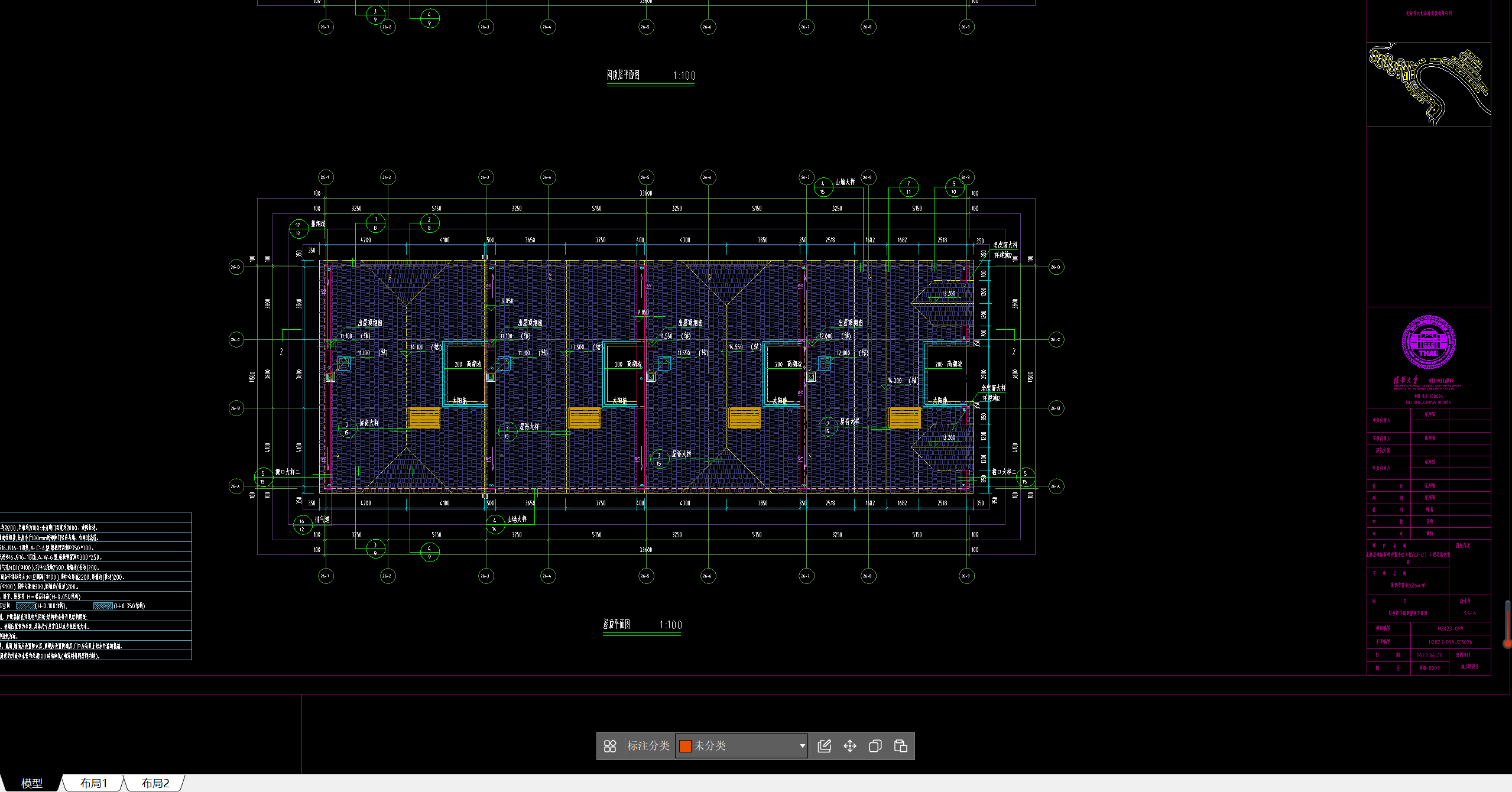Click the purple THAD institute logo
The height and width of the screenshot is (792, 1512).
point(1428,342)
